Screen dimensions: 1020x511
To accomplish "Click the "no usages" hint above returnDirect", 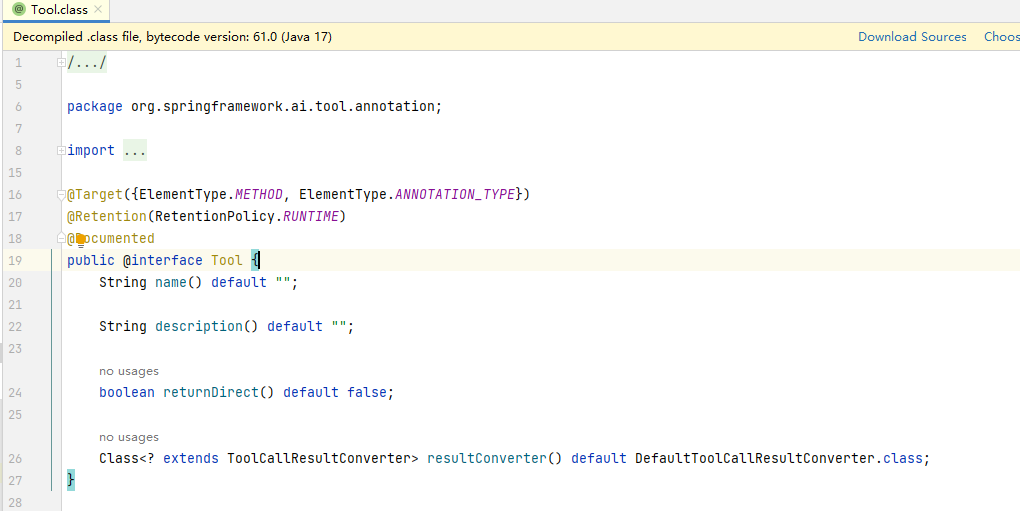I will coord(129,371).
